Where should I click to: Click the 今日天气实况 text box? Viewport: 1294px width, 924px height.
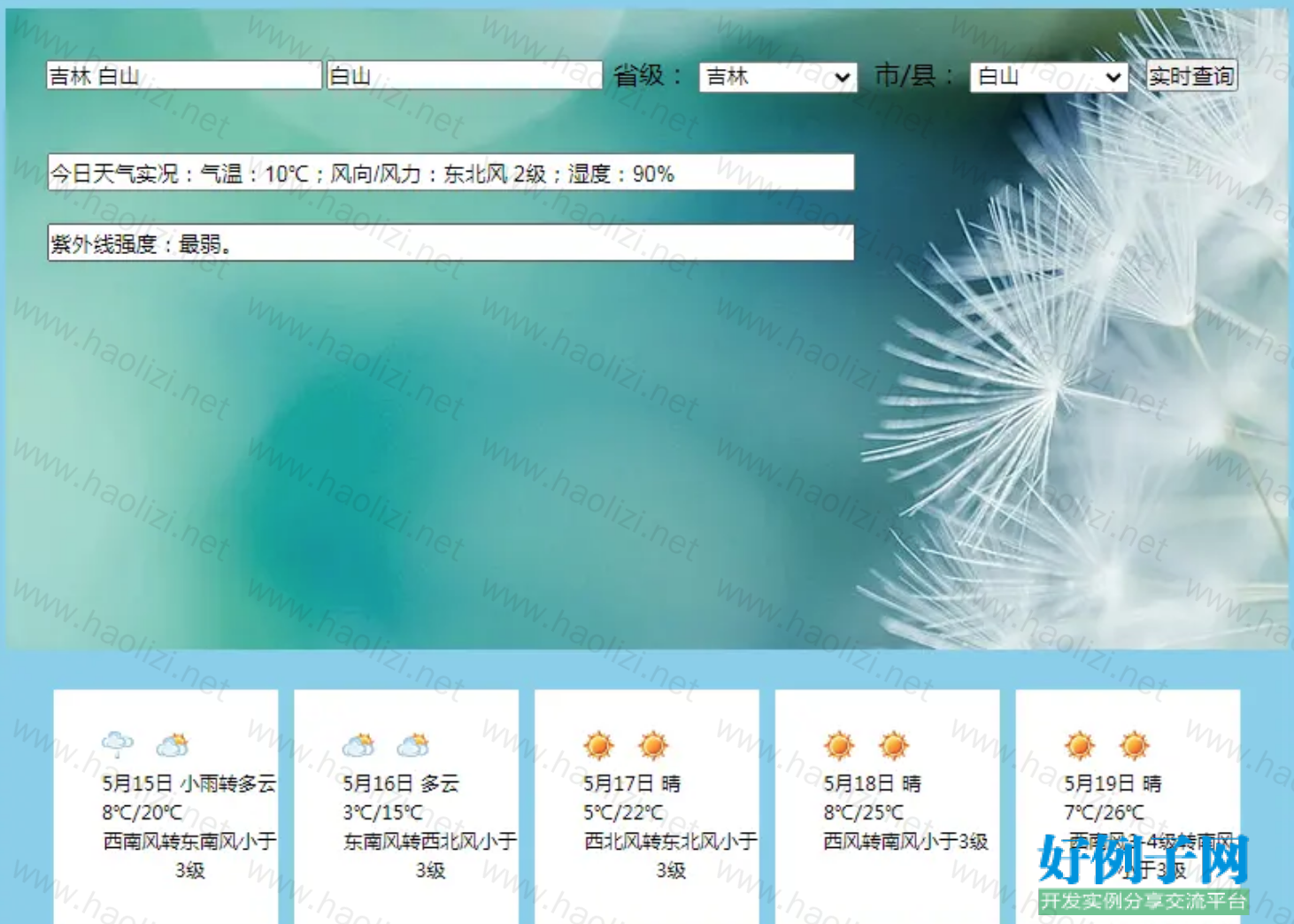(451, 173)
